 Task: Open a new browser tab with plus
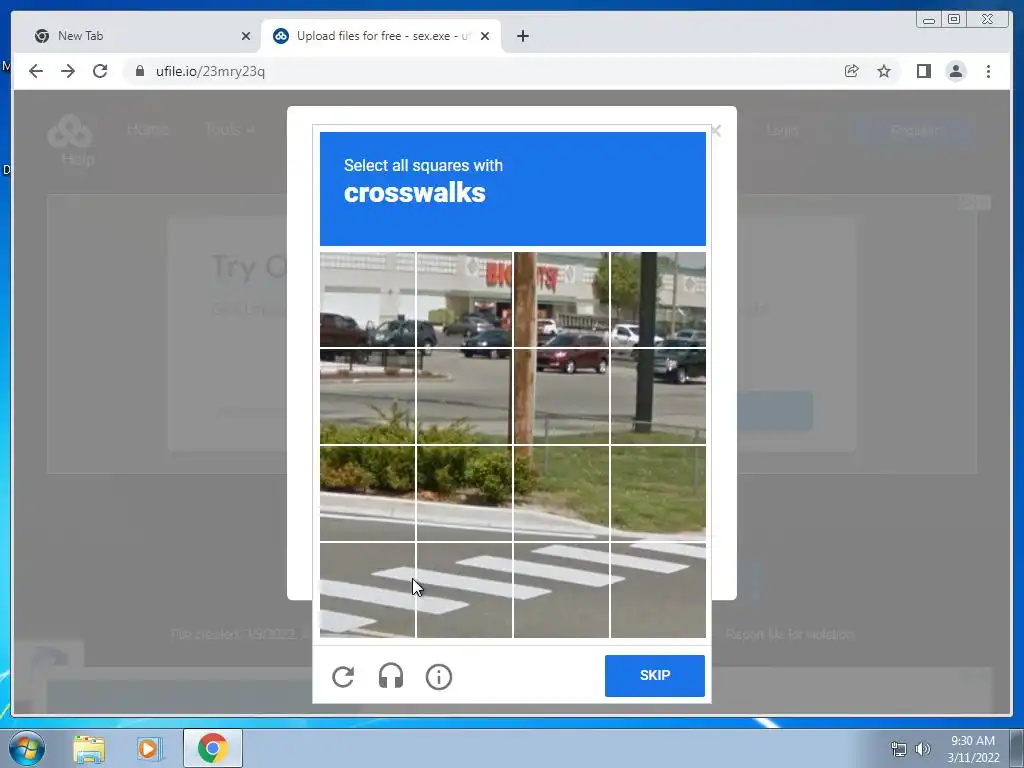click(x=522, y=36)
